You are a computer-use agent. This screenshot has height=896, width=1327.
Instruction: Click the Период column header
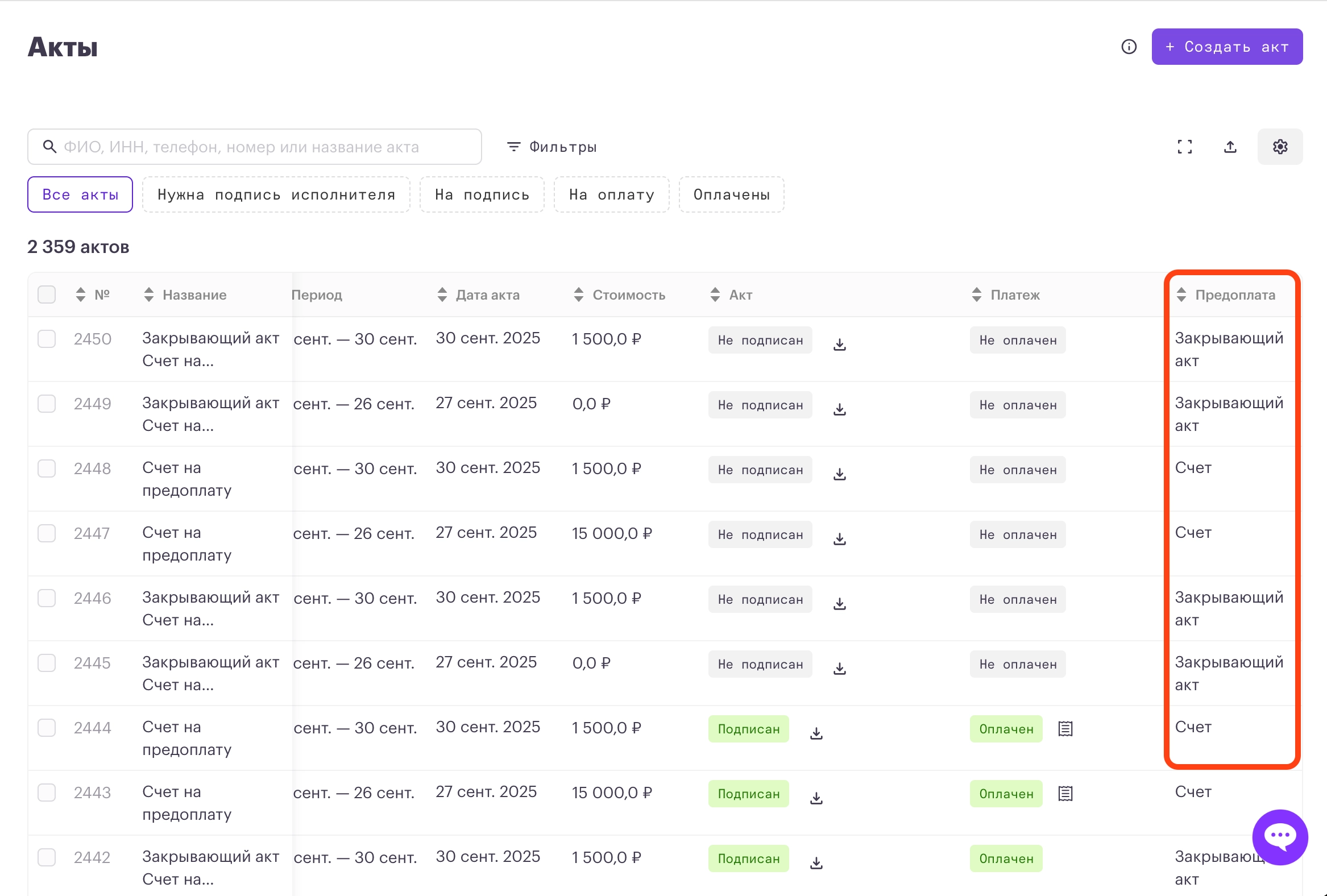click(x=317, y=294)
